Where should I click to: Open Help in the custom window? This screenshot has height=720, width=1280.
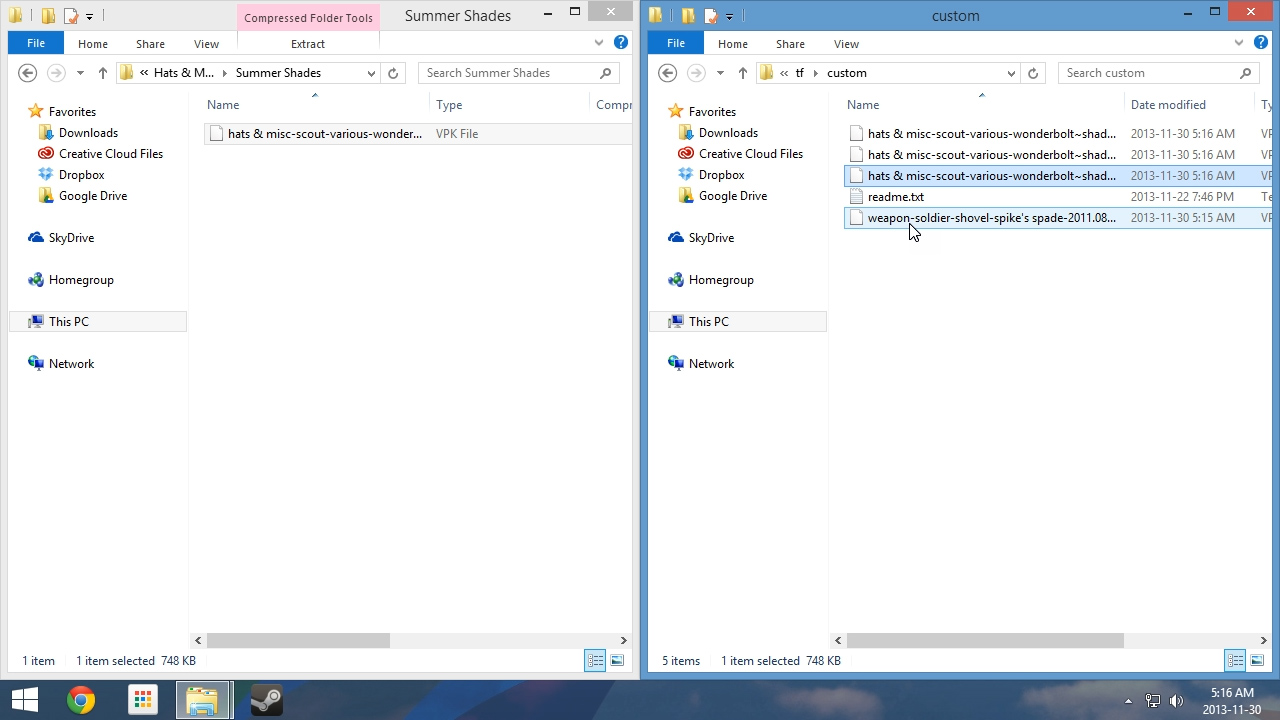[x=1261, y=43]
